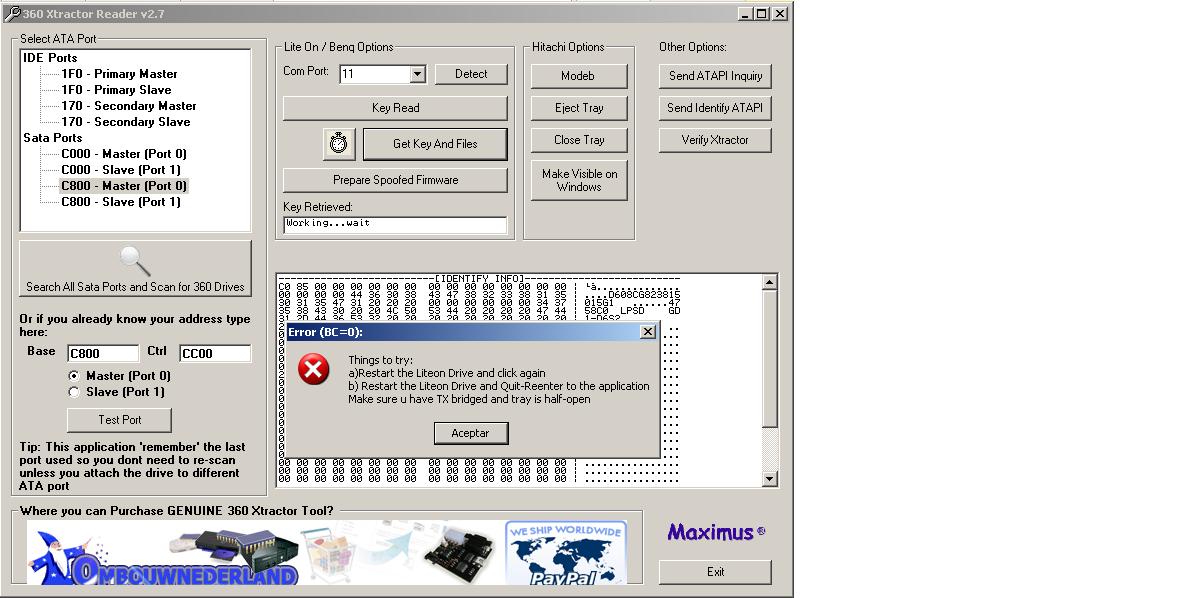Viewport: 1202px width, 598px height.
Task: Click Send ATAPI Inquiry button
Action: pos(715,76)
